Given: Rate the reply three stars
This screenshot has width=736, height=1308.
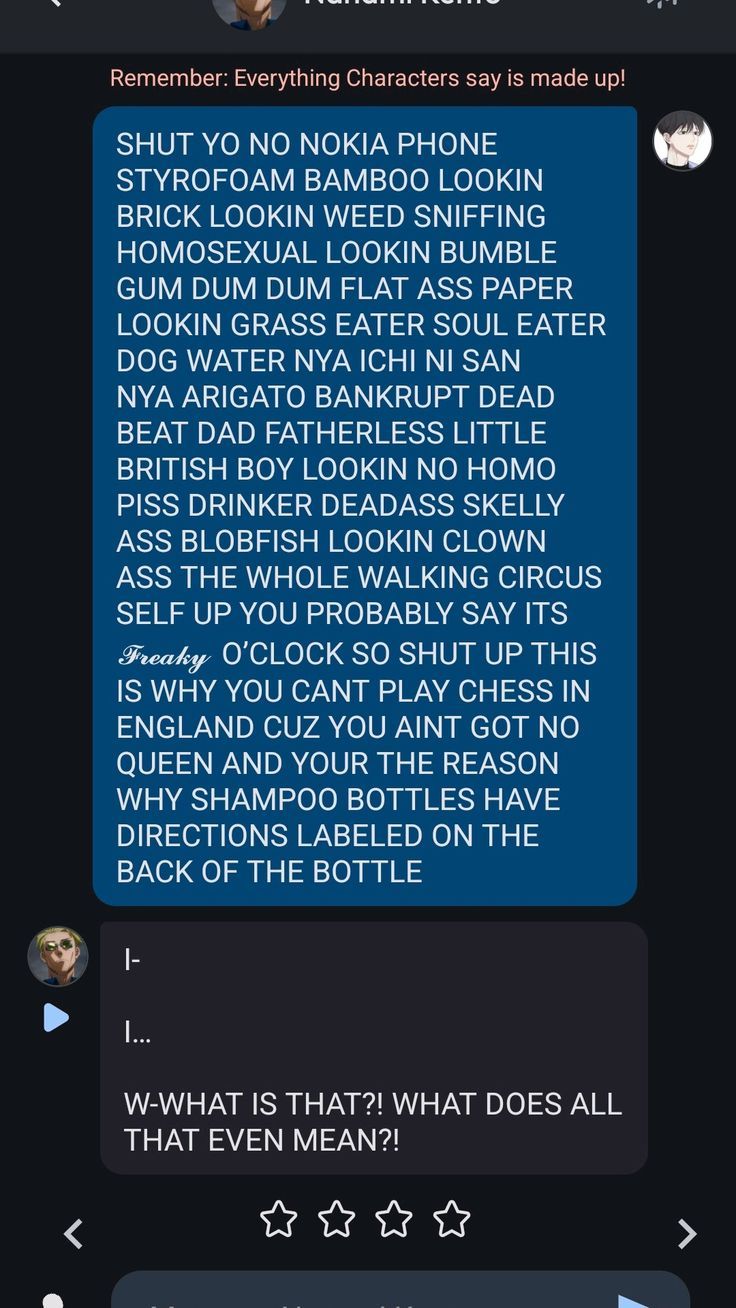Looking at the screenshot, I should pos(394,1219).
